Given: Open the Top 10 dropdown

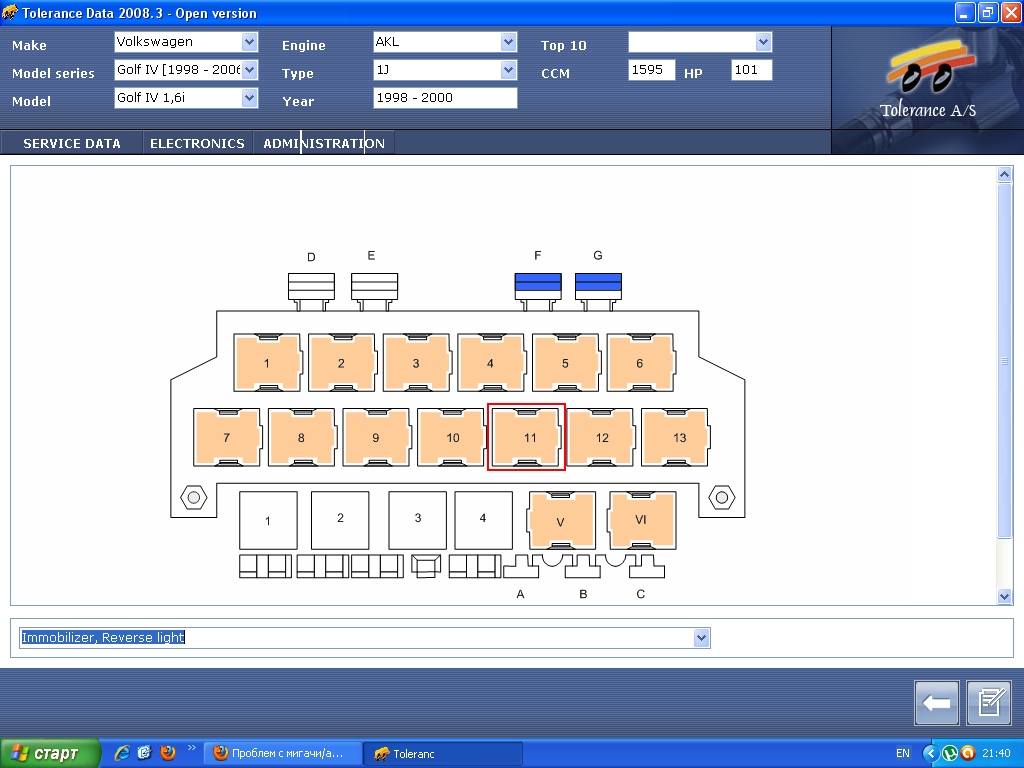Looking at the screenshot, I should point(764,42).
